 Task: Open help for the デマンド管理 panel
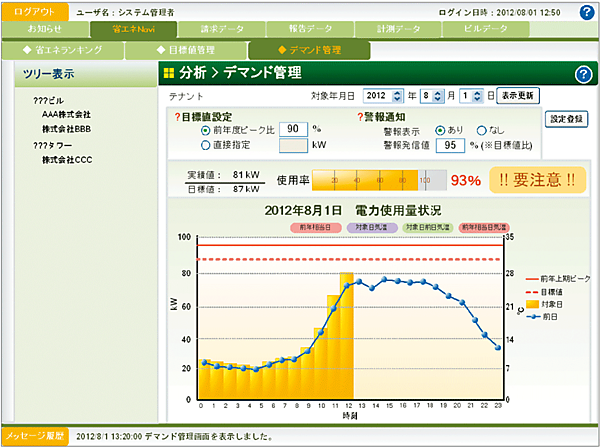(x=583, y=74)
